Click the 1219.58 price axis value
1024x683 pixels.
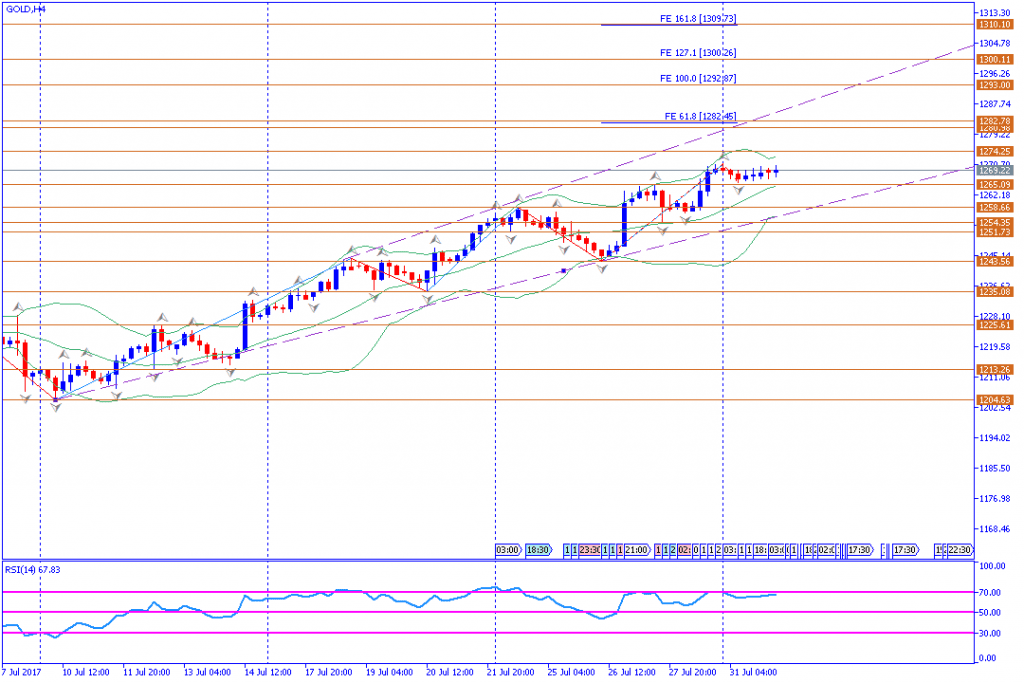[x=995, y=347]
